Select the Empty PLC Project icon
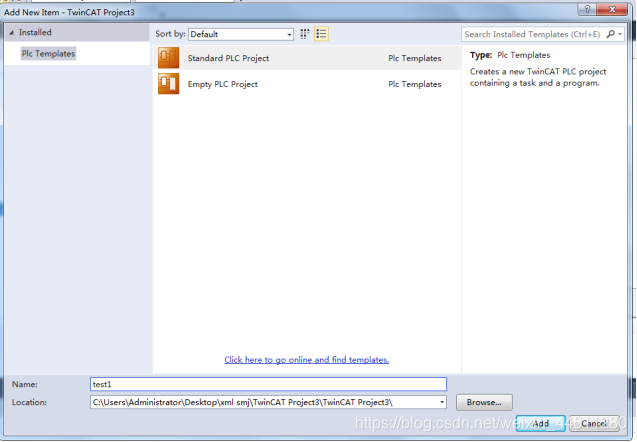 click(x=168, y=84)
